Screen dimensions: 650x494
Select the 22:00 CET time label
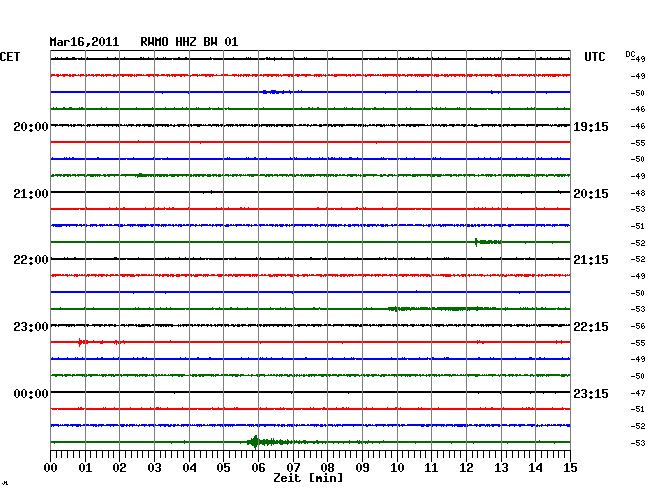(x=31, y=260)
